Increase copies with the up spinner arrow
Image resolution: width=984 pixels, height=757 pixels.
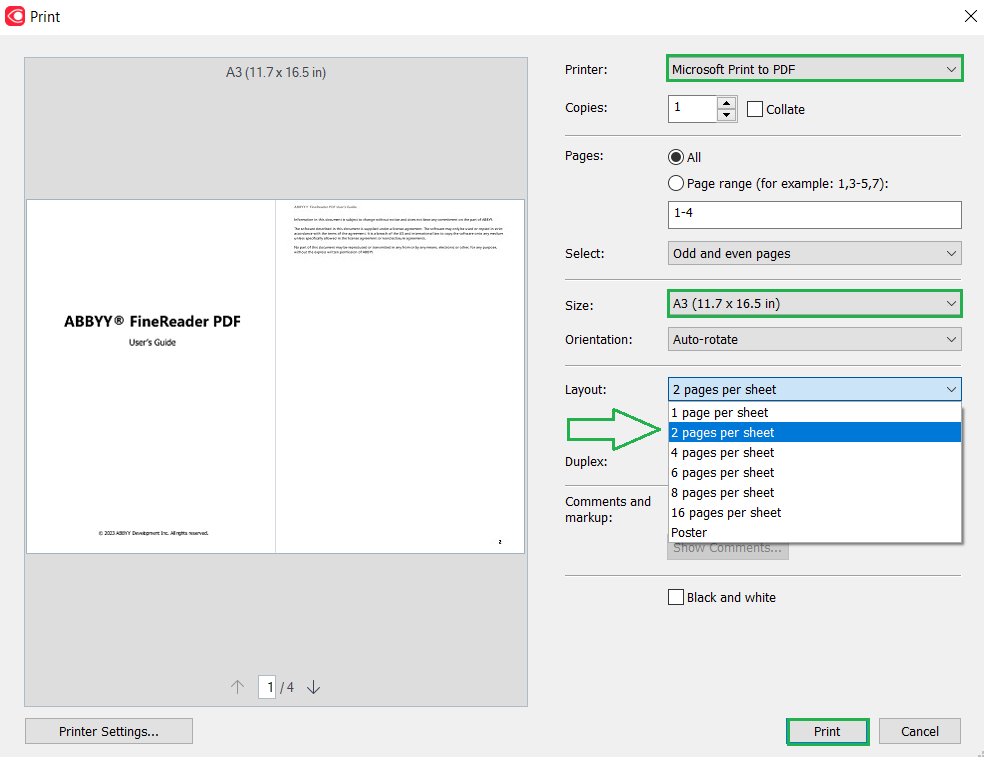coord(726,103)
